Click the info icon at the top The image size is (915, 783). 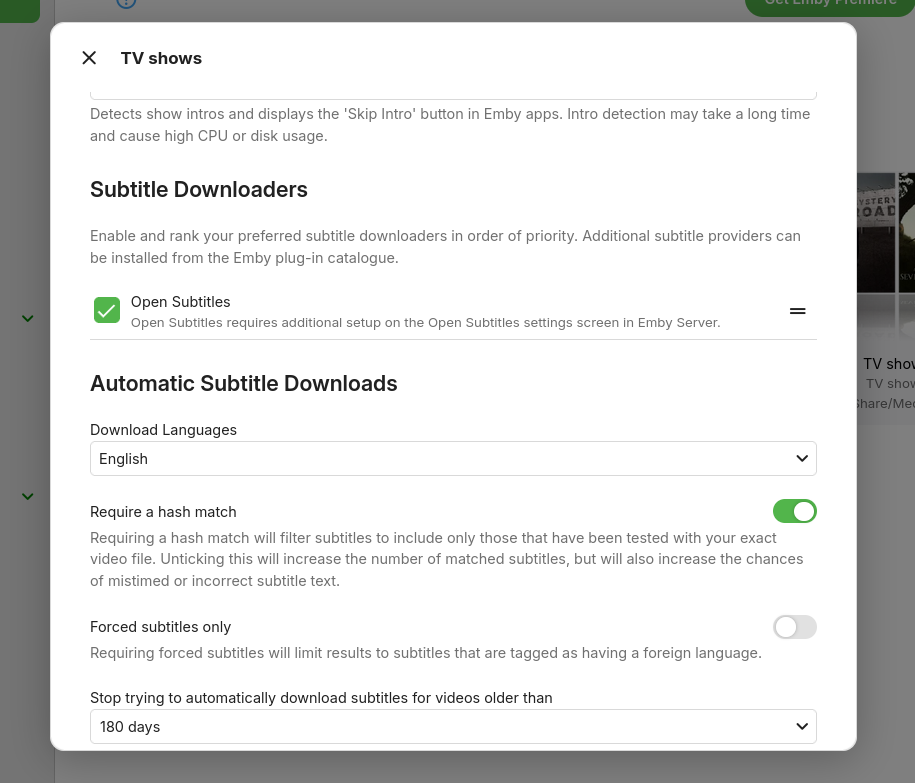126,3
